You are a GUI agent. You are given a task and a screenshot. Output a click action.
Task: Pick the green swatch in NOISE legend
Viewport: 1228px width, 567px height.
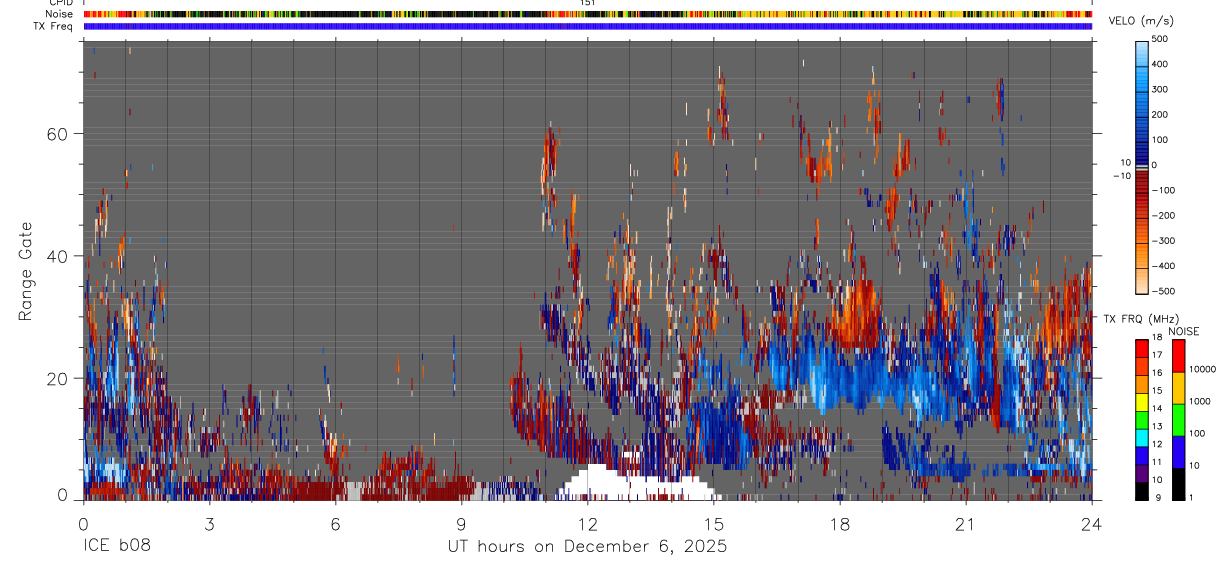[1178, 420]
